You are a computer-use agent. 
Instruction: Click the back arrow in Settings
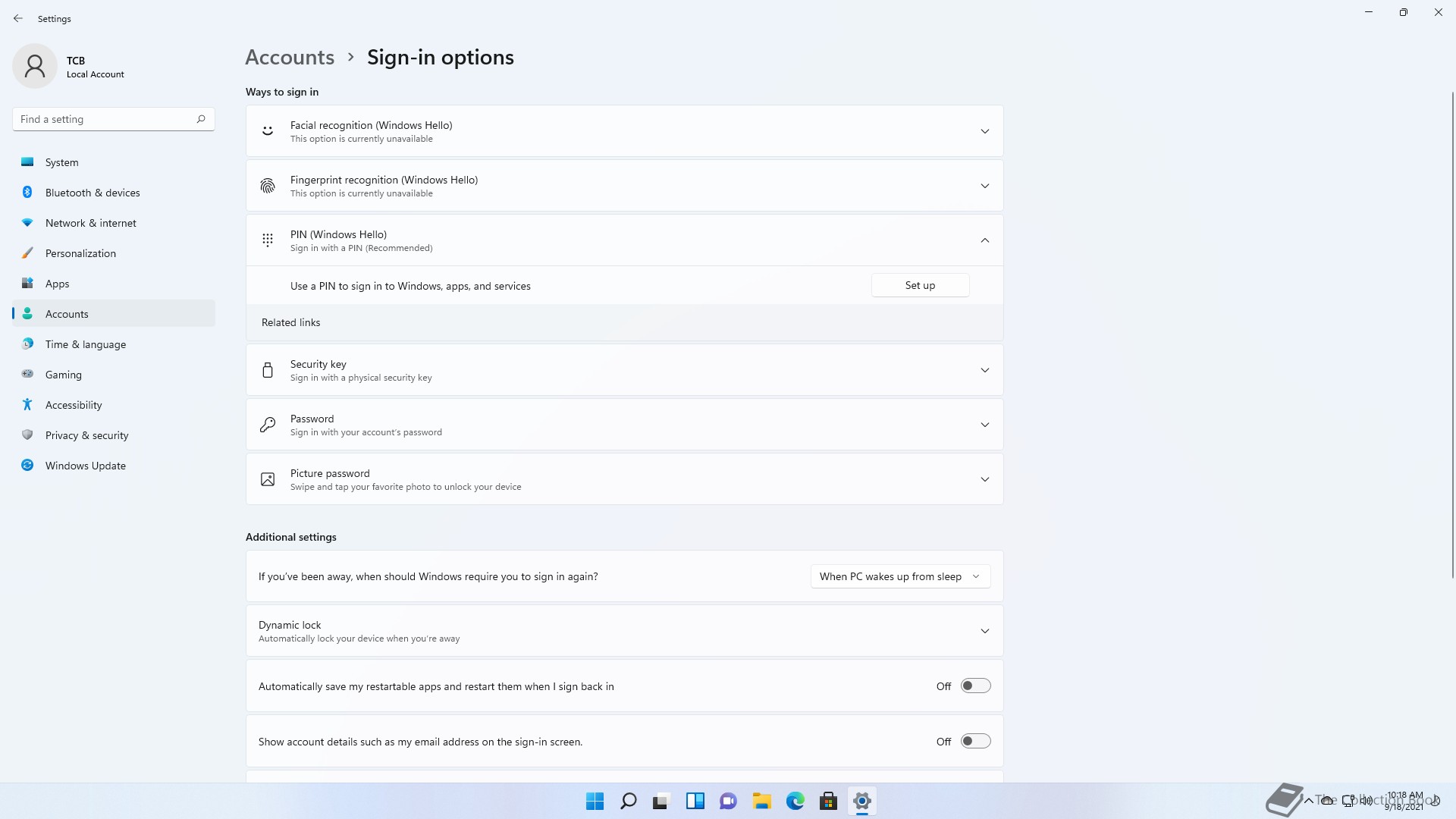[x=18, y=18]
